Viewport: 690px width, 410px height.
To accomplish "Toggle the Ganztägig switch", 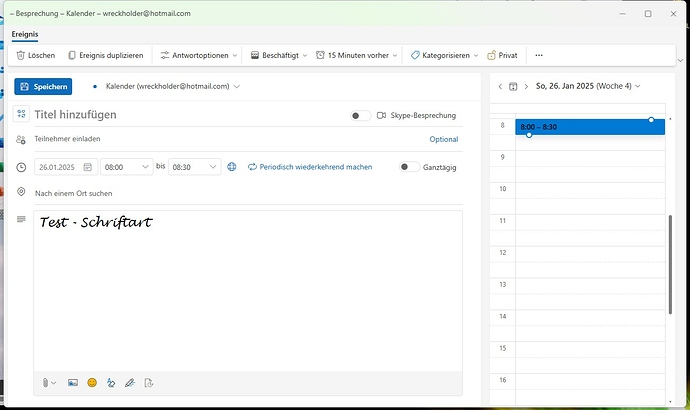I will point(409,167).
